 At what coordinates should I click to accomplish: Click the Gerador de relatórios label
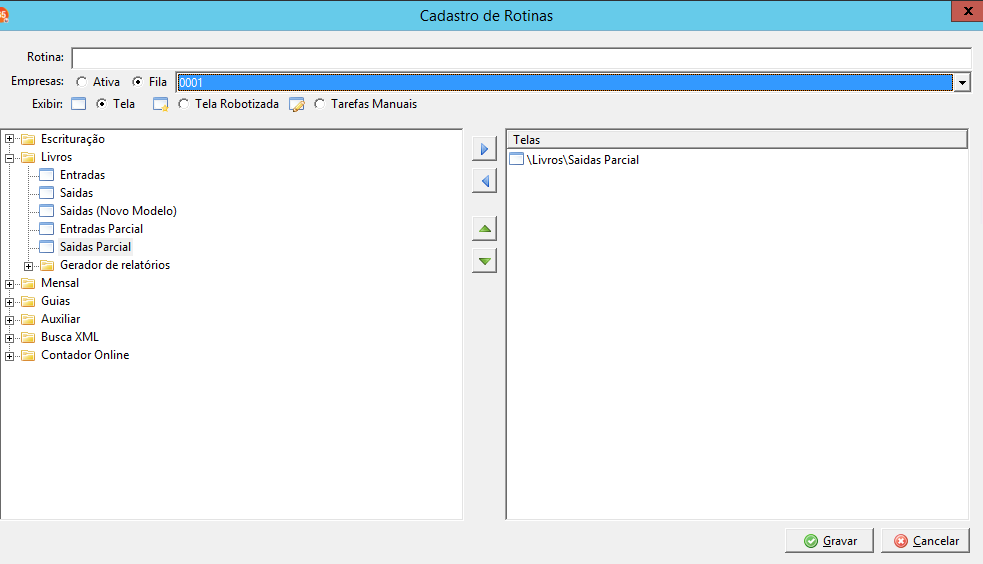pyautogui.click(x=115, y=265)
